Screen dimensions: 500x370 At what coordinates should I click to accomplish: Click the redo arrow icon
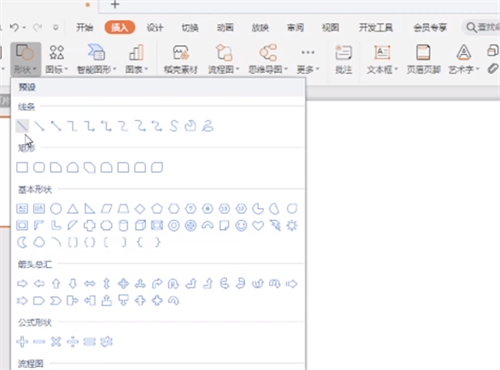pyautogui.click(x=37, y=27)
